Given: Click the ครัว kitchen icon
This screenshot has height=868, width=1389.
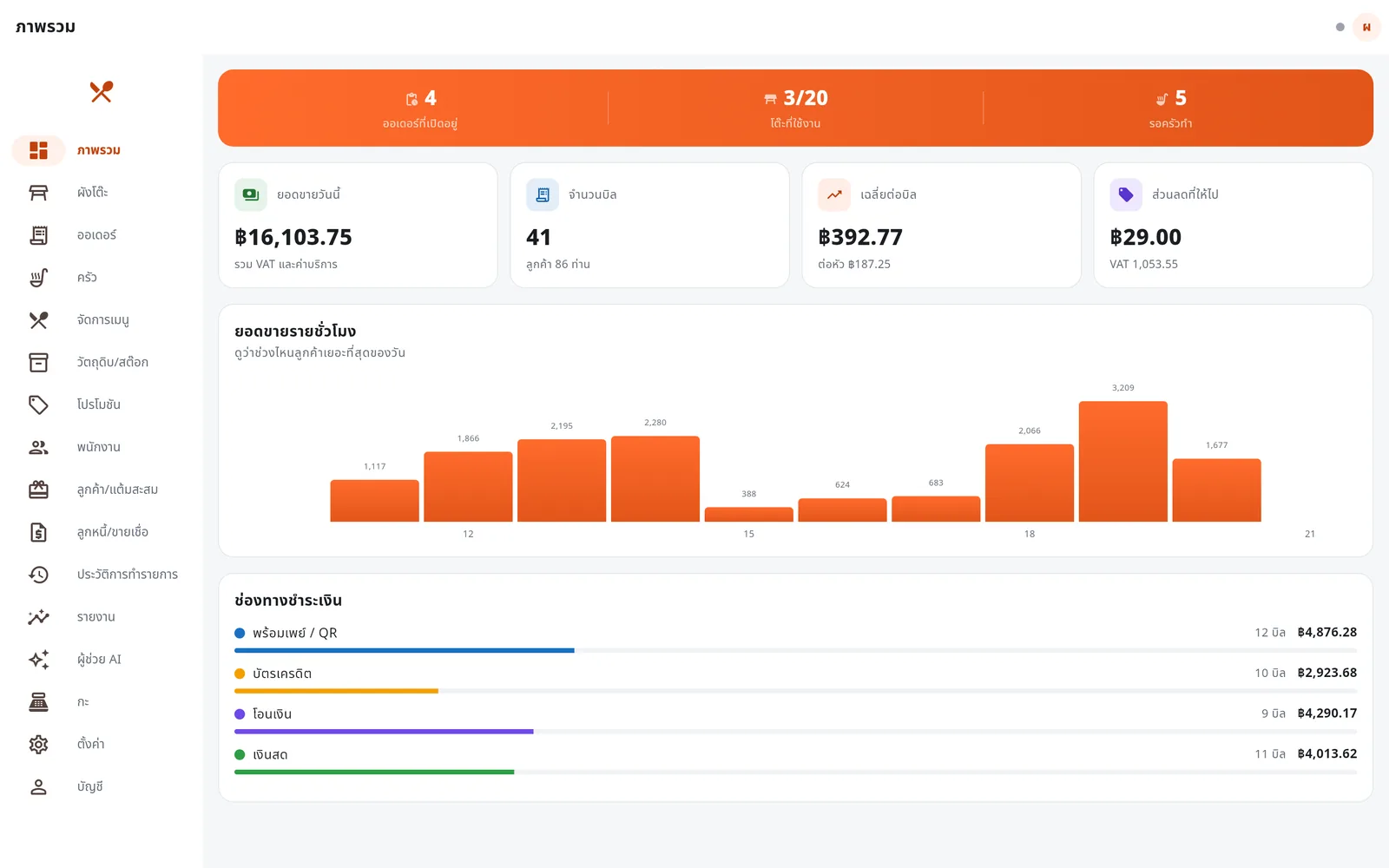Looking at the screenshot, I should pos(38,278).
